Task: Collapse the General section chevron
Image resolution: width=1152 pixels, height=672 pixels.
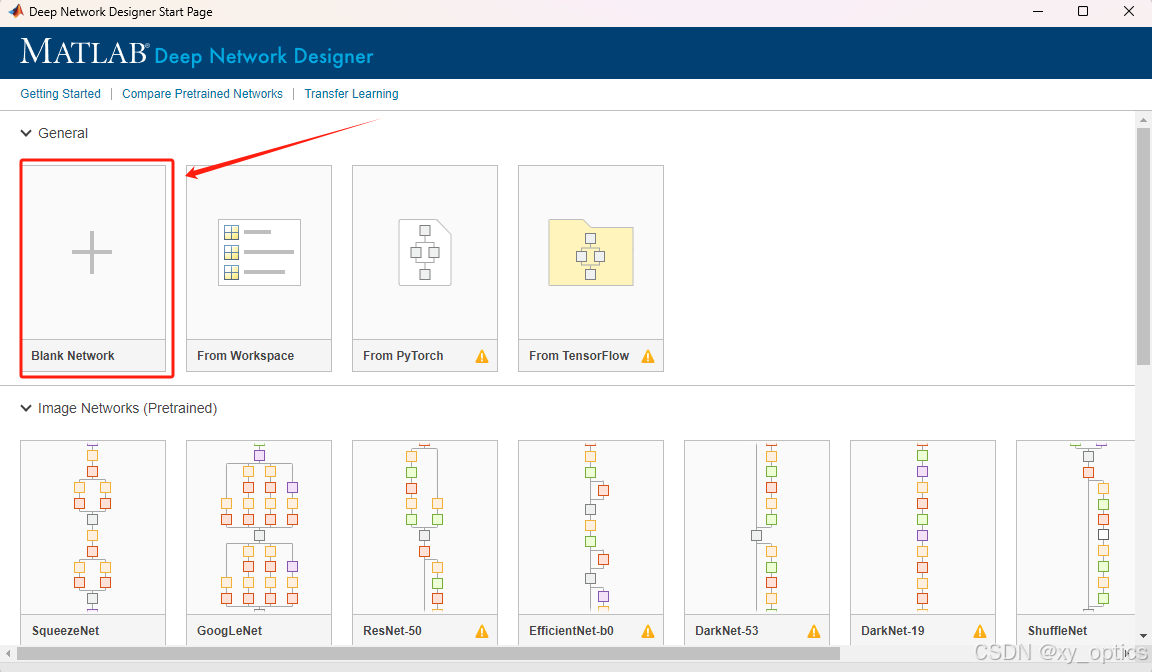Action: [26, 133]
